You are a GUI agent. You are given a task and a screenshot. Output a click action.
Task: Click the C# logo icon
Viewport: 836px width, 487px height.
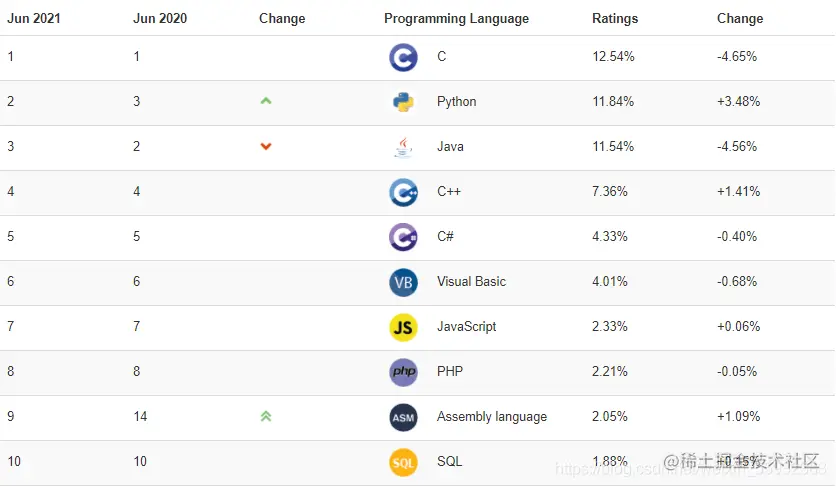pyautogui.click(x=403, y=237)
